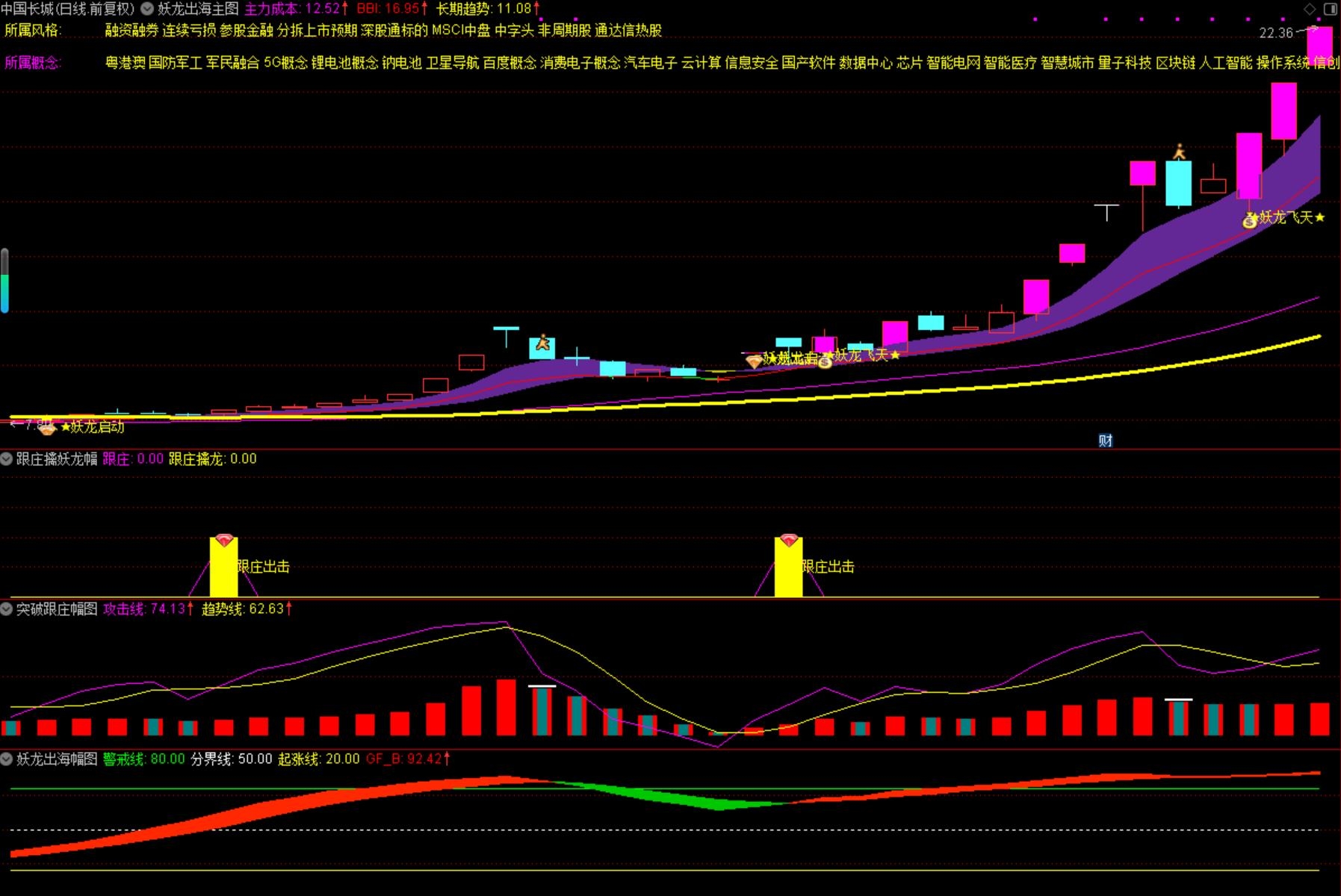
Task: Click the runner icon above the tall cyan candle on the right
Action: point(1179,152)
